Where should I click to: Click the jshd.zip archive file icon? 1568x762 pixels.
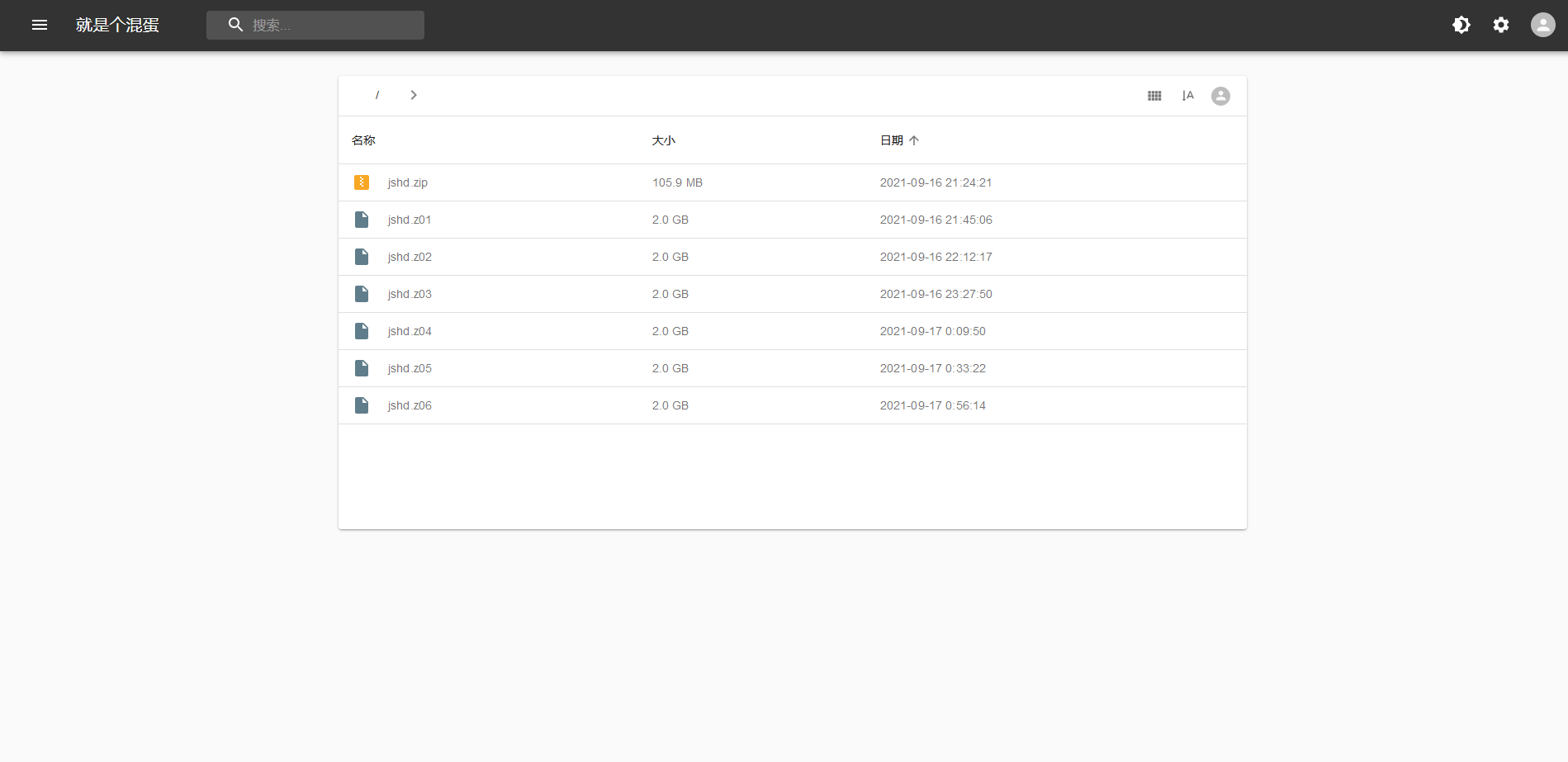362,182
